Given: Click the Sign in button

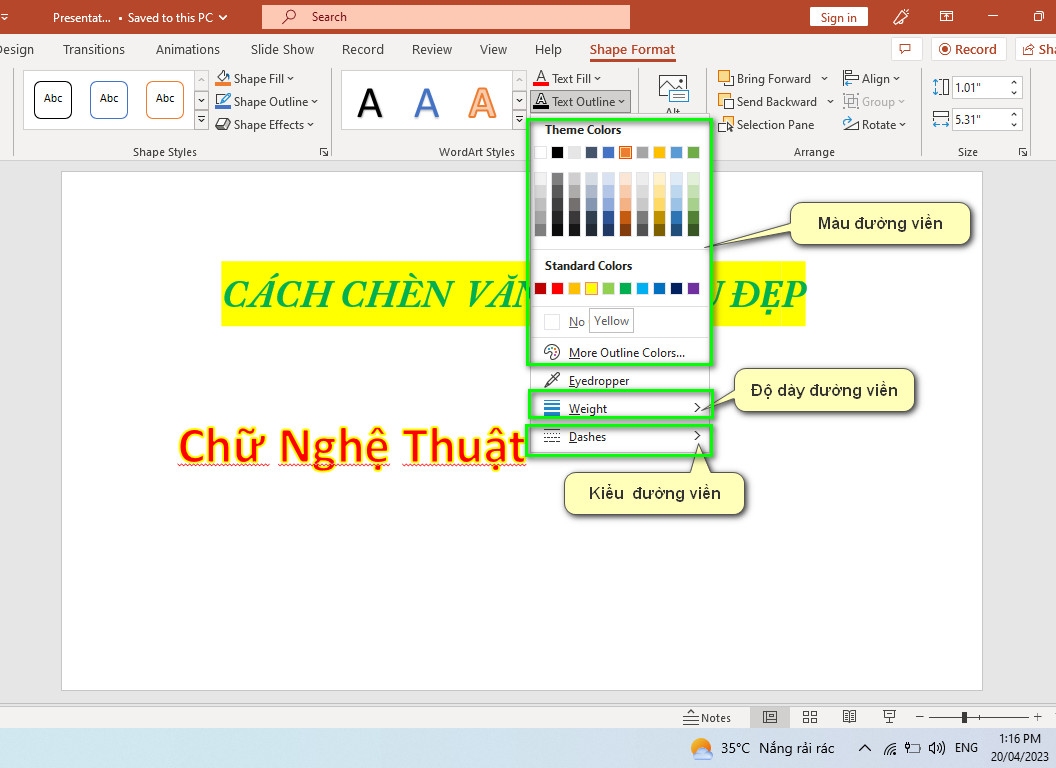Looking at the screenshot, I should 838,18.
